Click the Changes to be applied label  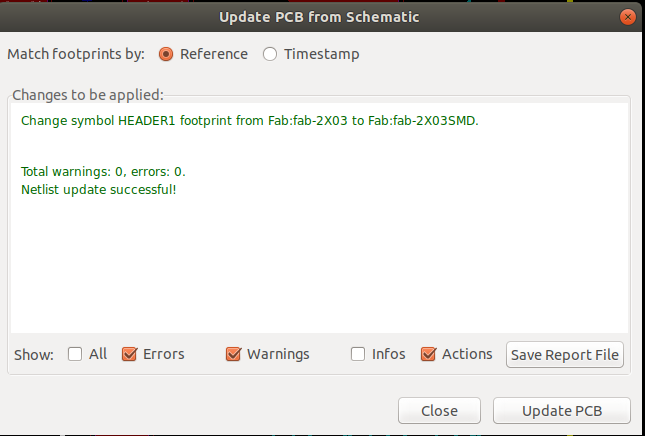pos(88,95)
